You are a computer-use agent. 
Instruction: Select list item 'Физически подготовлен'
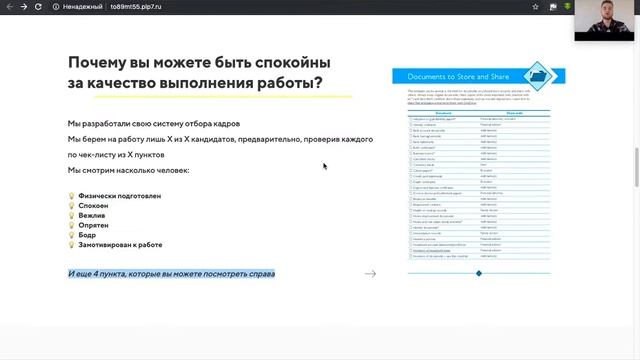click(x=120, y=196)
